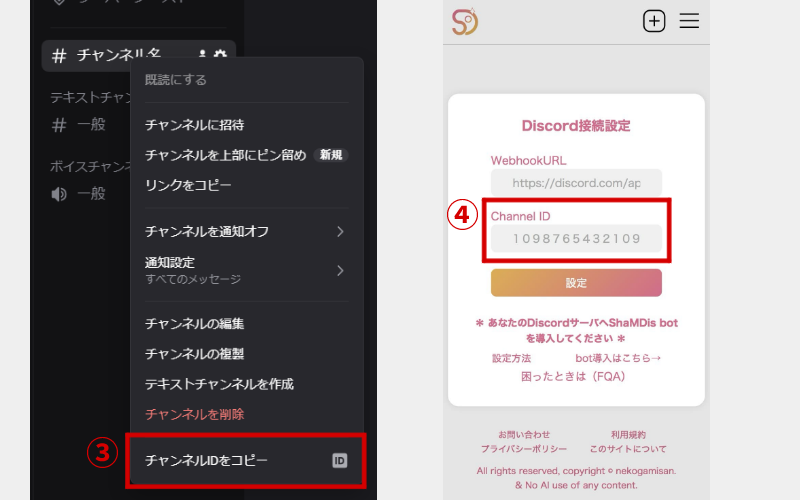Screen dimensions: 800x500
Task: Click the すべてのメッセージ subtitle text
Action: tap(193, 279)
